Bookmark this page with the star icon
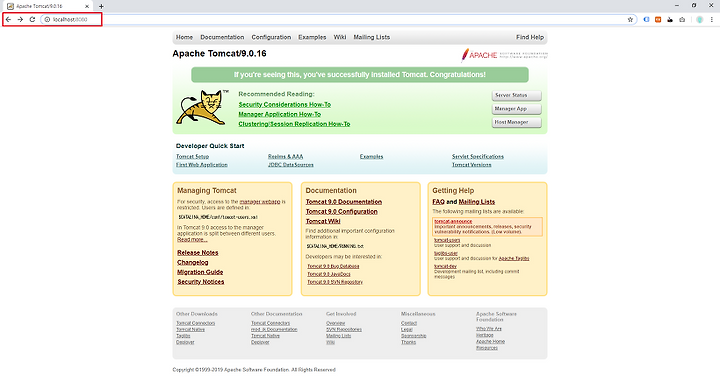720x389 pixels. tap(630, 20)
